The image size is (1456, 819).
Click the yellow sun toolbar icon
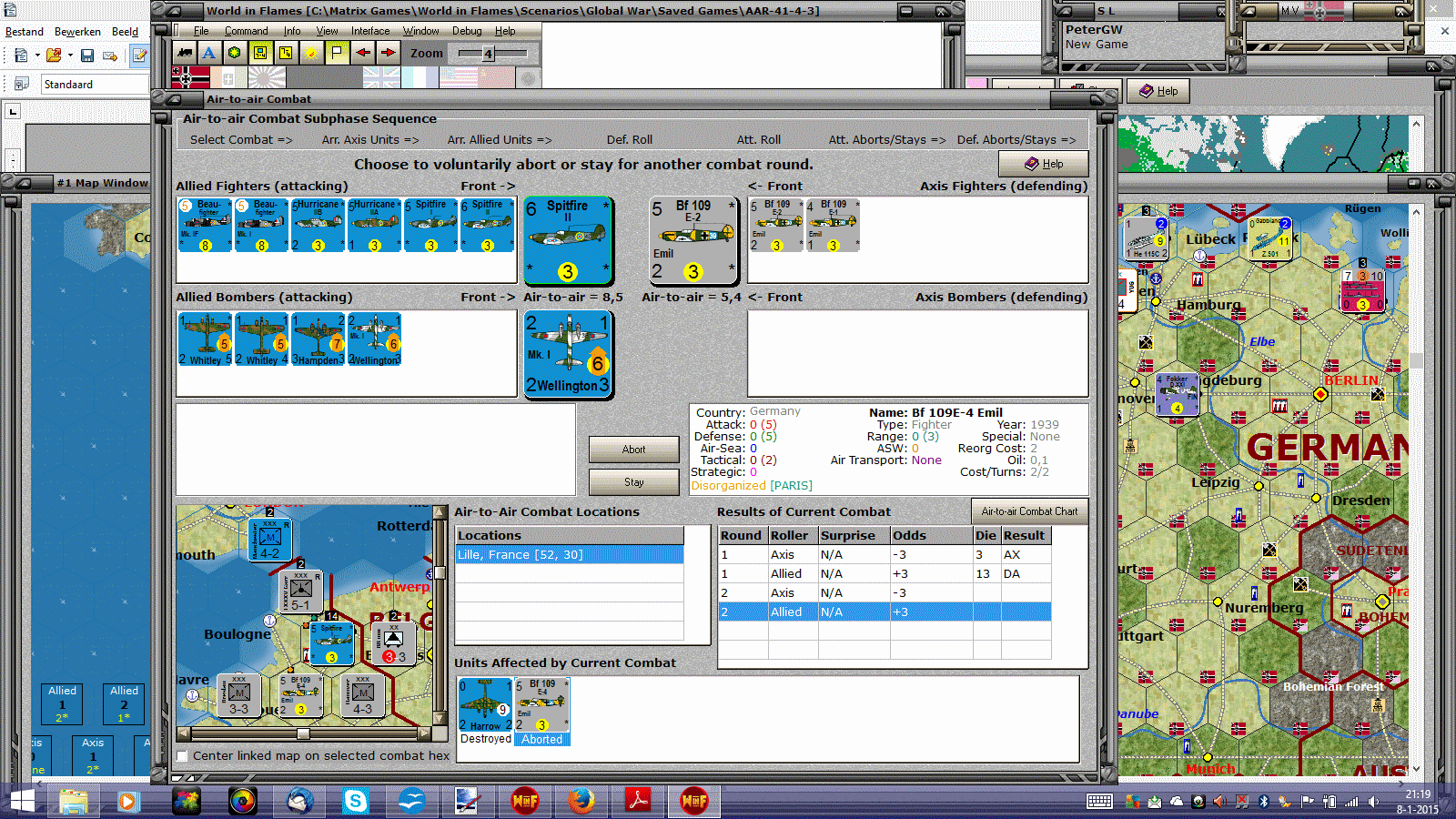pyautogui.click(x=311, y=53)
